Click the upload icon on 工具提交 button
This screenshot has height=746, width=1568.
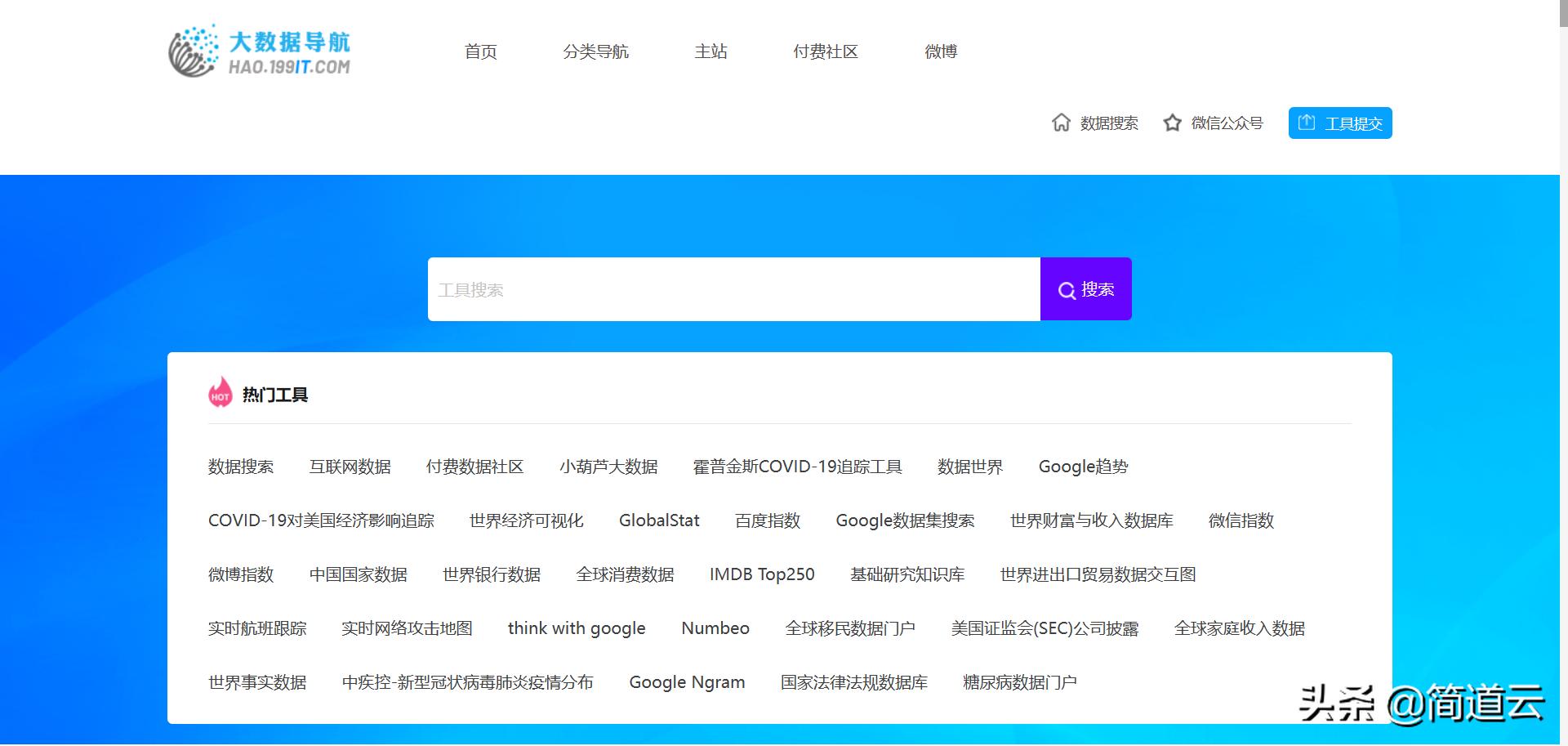[x=1308, y=122]
